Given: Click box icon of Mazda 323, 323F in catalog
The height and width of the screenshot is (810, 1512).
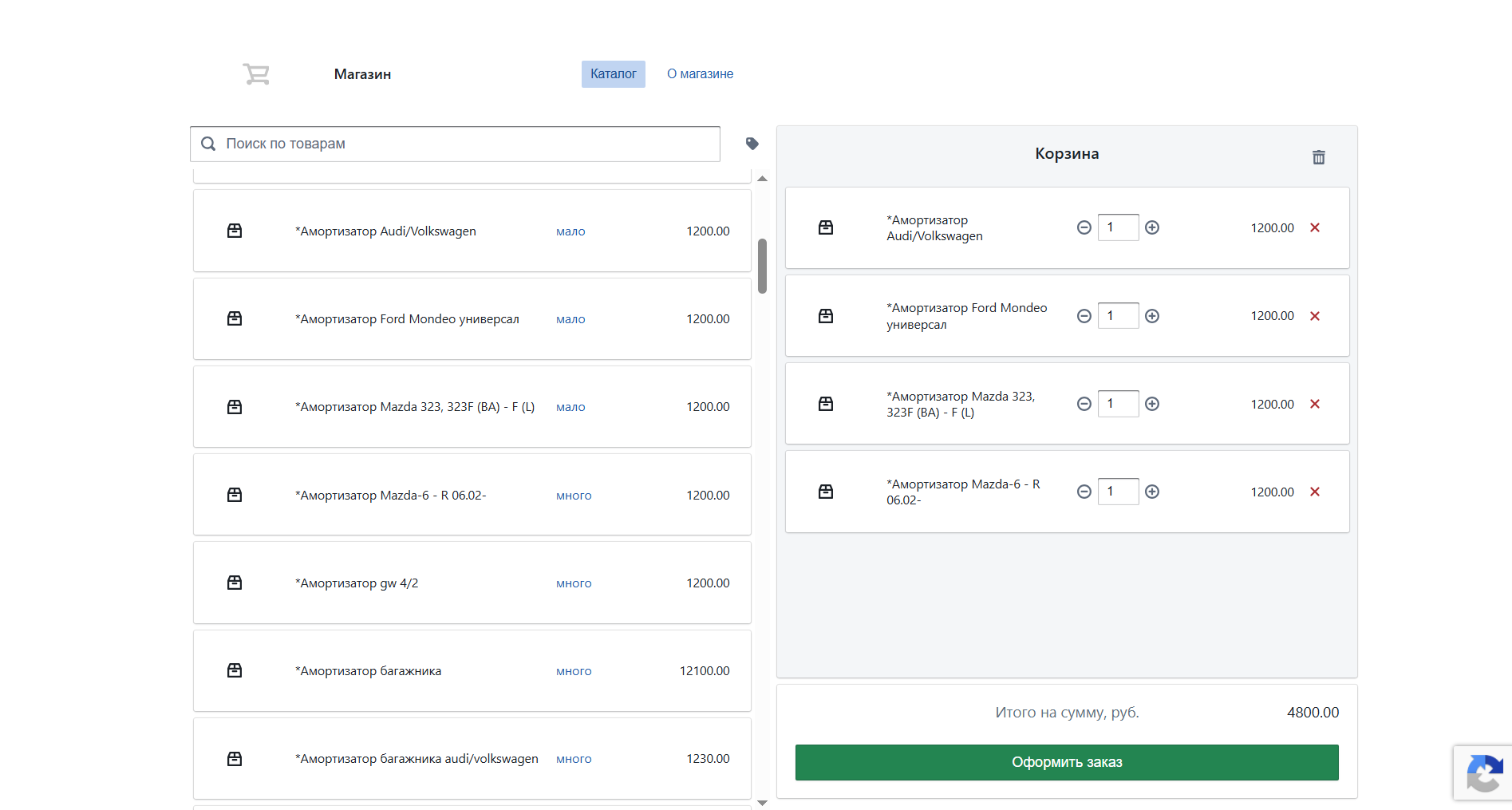Looking at the screenshot, I should (x=235, y=407).
